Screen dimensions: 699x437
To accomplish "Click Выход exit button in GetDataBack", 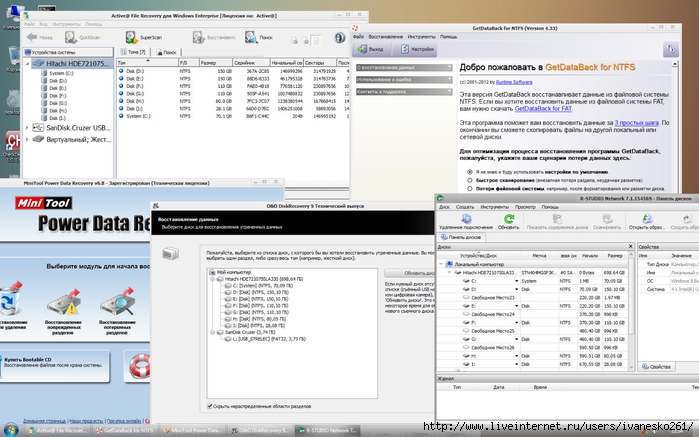I will (x=370, y=49).
